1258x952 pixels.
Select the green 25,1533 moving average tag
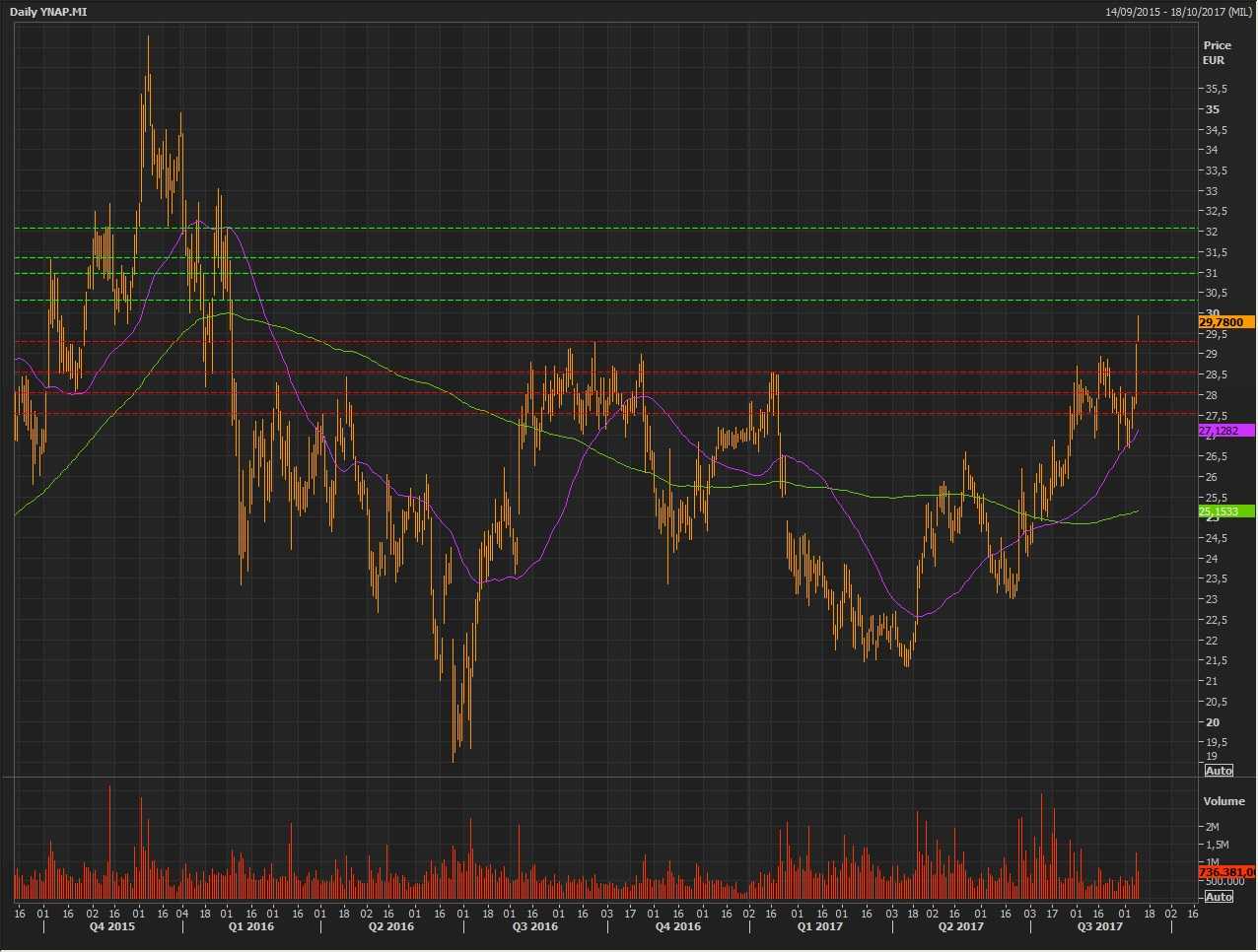1225,511
